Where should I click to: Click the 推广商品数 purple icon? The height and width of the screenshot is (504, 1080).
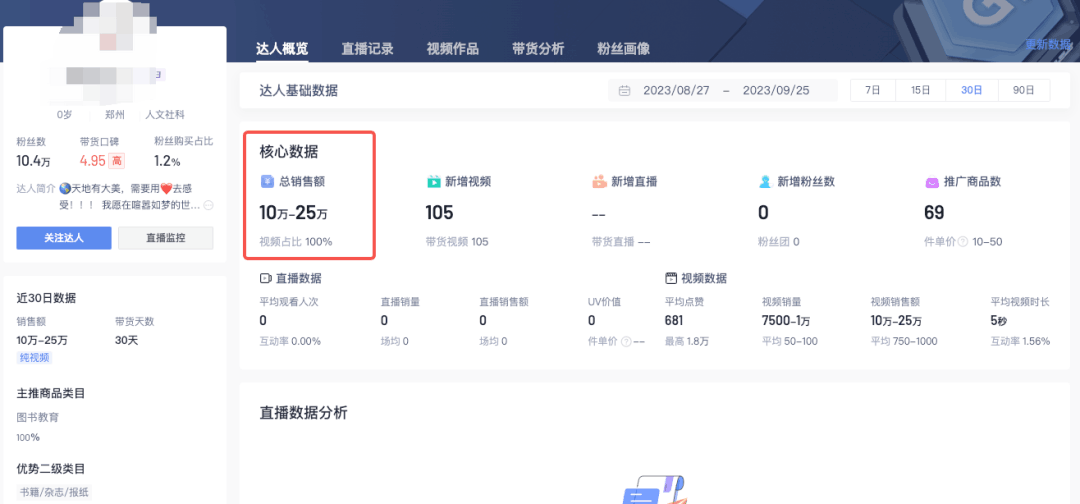pyautogui.click(x=931, y=182)
